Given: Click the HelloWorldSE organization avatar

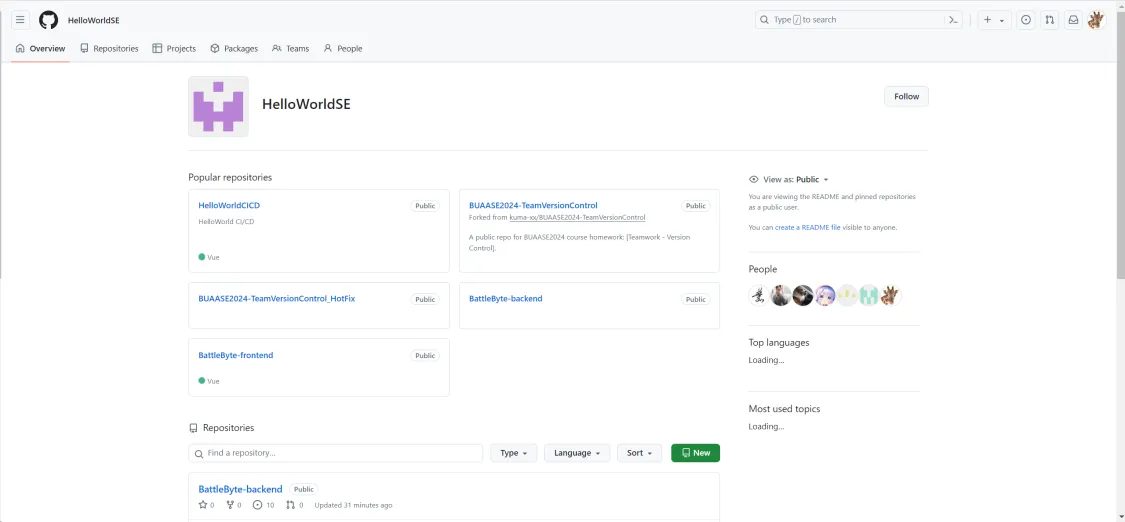Looking at the screenshot, I should pyautogui.click(x=218, y=106).
